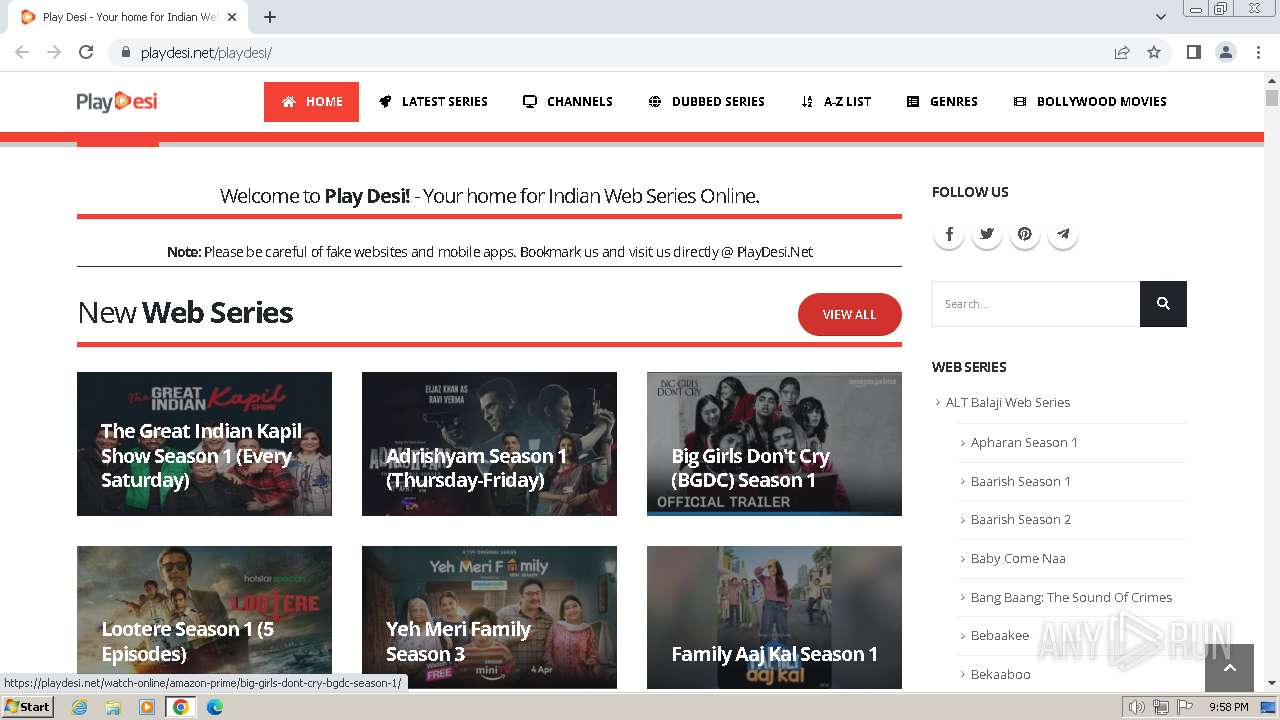The image size is (1280, 720).
Task: Focus the Search input field
Action: pyautogui.click(x=1036, y=304)
